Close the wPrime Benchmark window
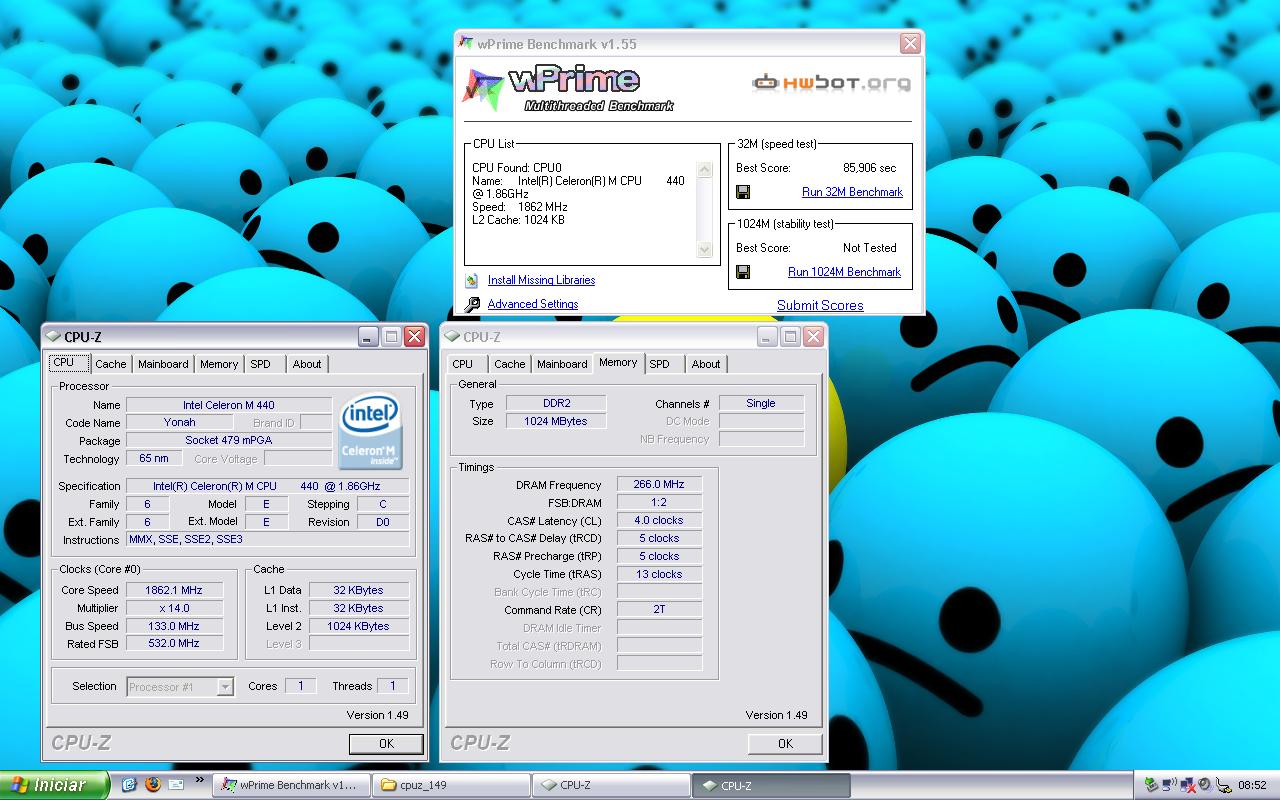This screenshot has height=800, width=1280. click(909, 44)
